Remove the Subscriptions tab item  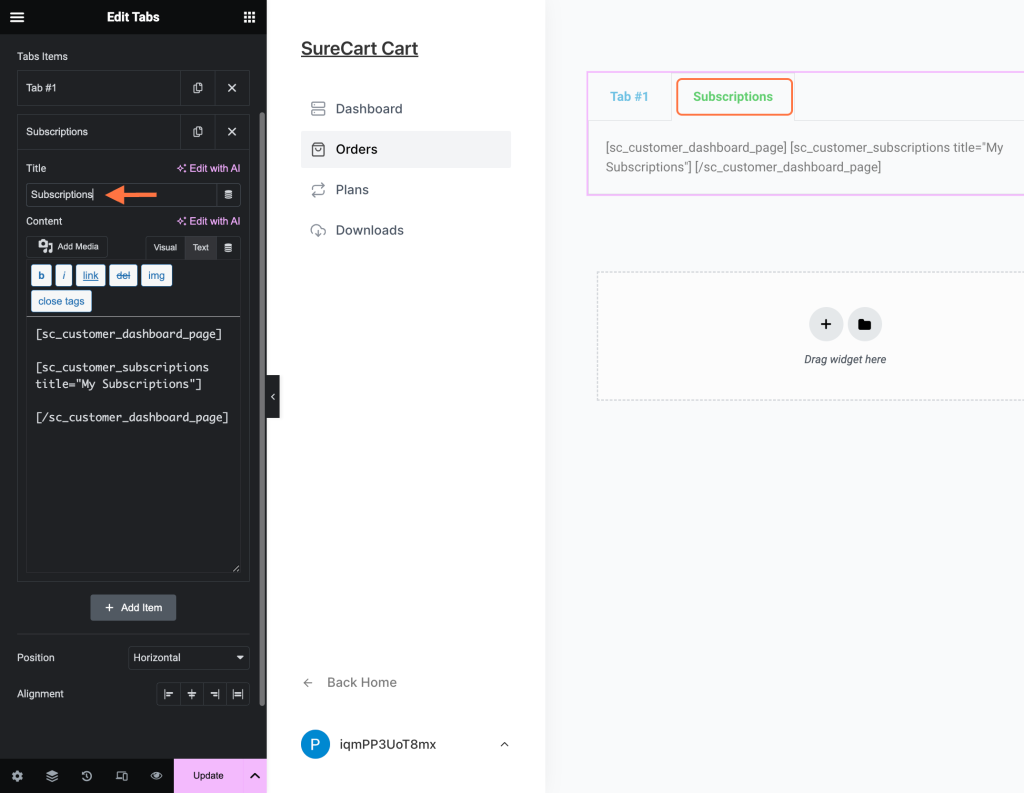pos(232,132)
